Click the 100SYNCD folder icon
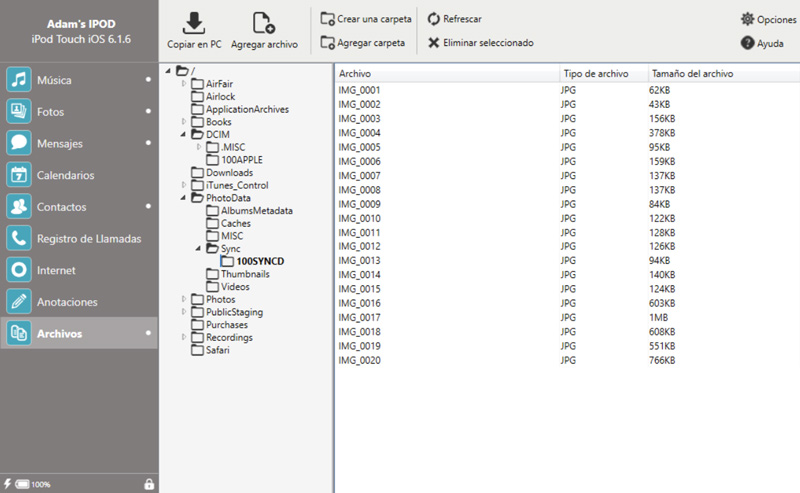 click(228, 261)
